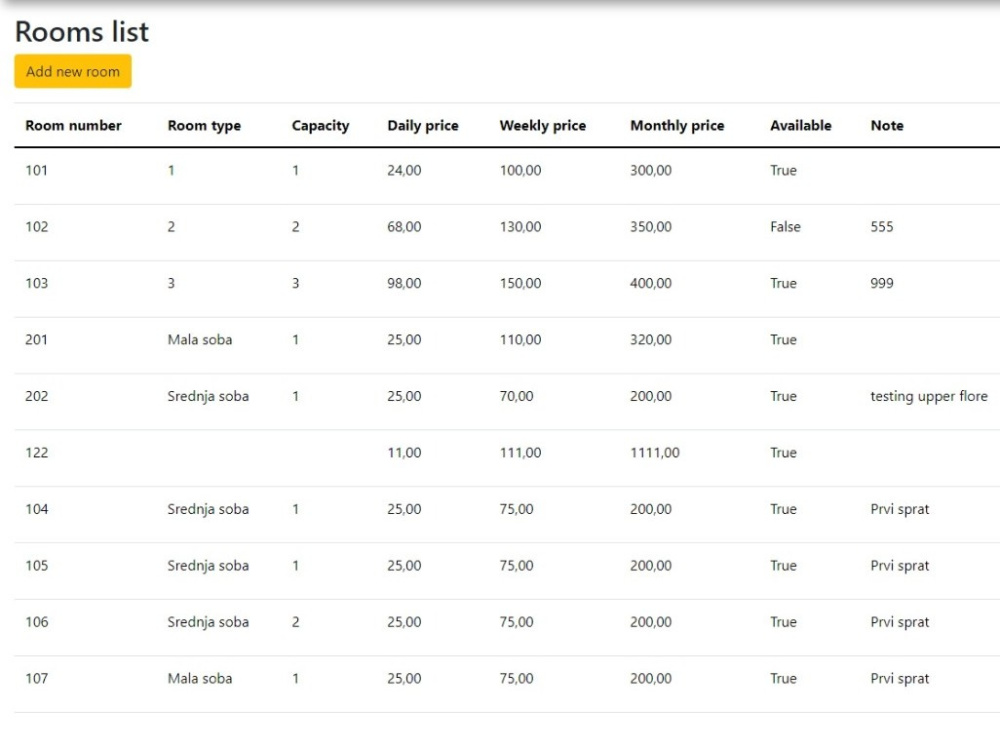Click Srednja soba room type in row 104
The height and width of the screenshot is (750, 1000).
208,509
